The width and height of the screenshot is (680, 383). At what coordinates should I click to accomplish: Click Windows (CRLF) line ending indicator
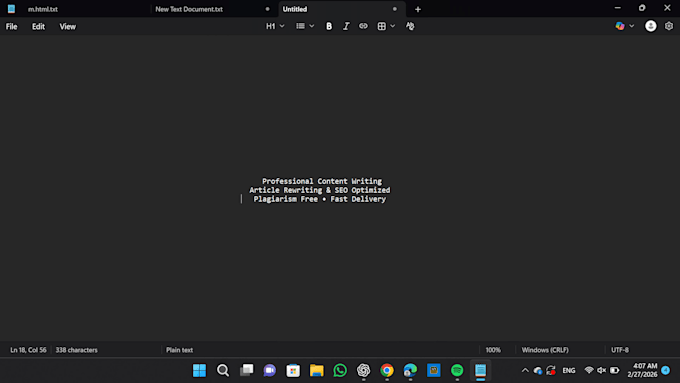[x=545, y=350]
